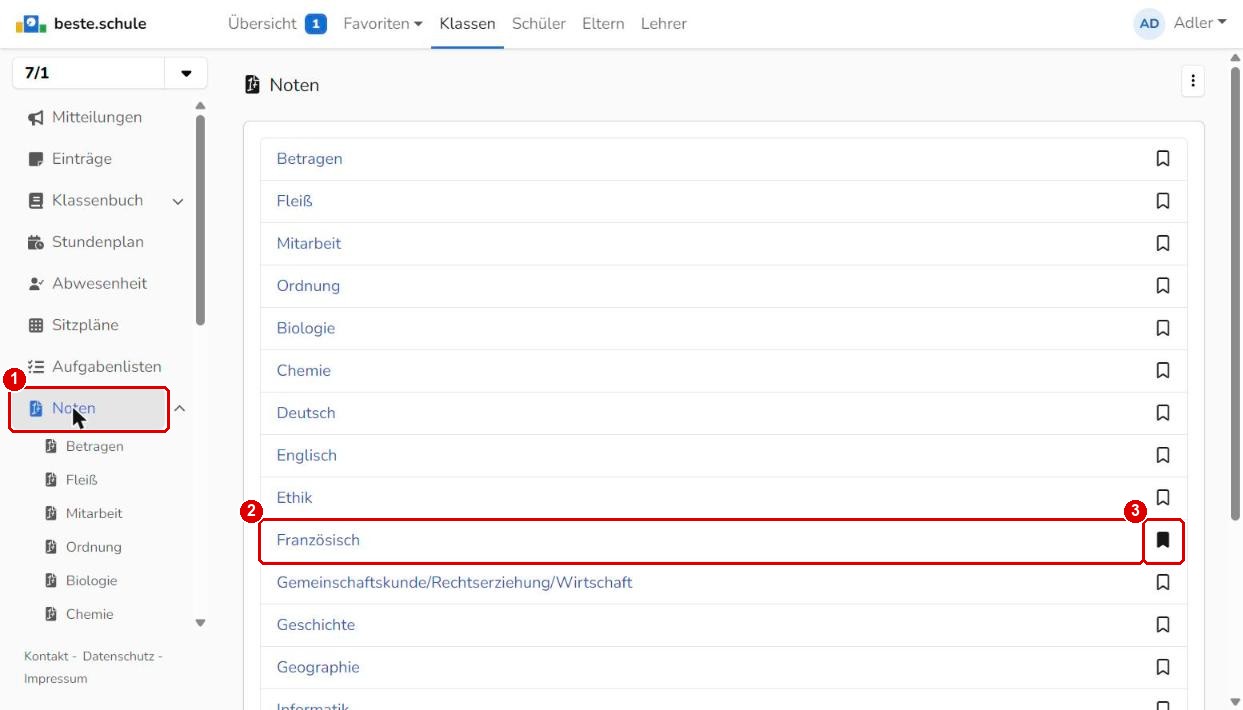Click the AD user avatar
The width and height of the screenshot is (1243, 710).
coord(1150,23)
